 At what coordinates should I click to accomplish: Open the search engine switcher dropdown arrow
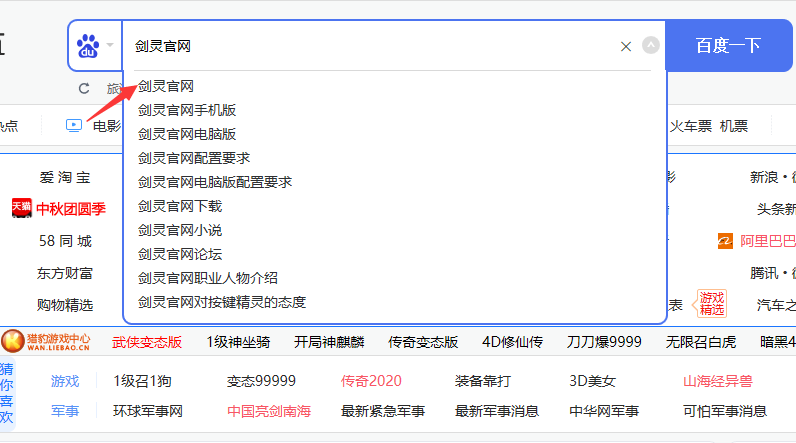pos(111,46)
